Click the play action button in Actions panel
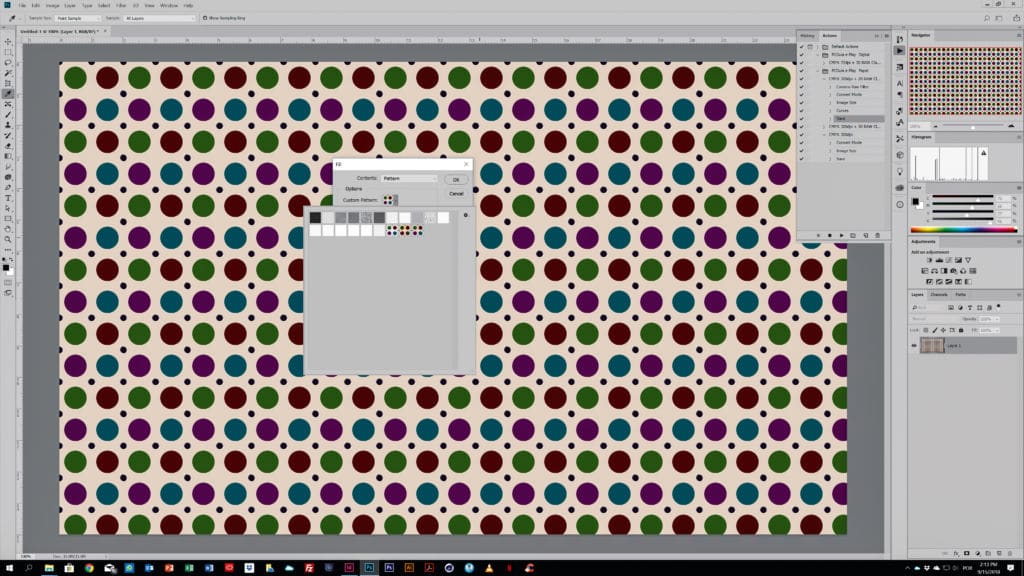Viewport: 1024px width, 576px height. (841, 235)
